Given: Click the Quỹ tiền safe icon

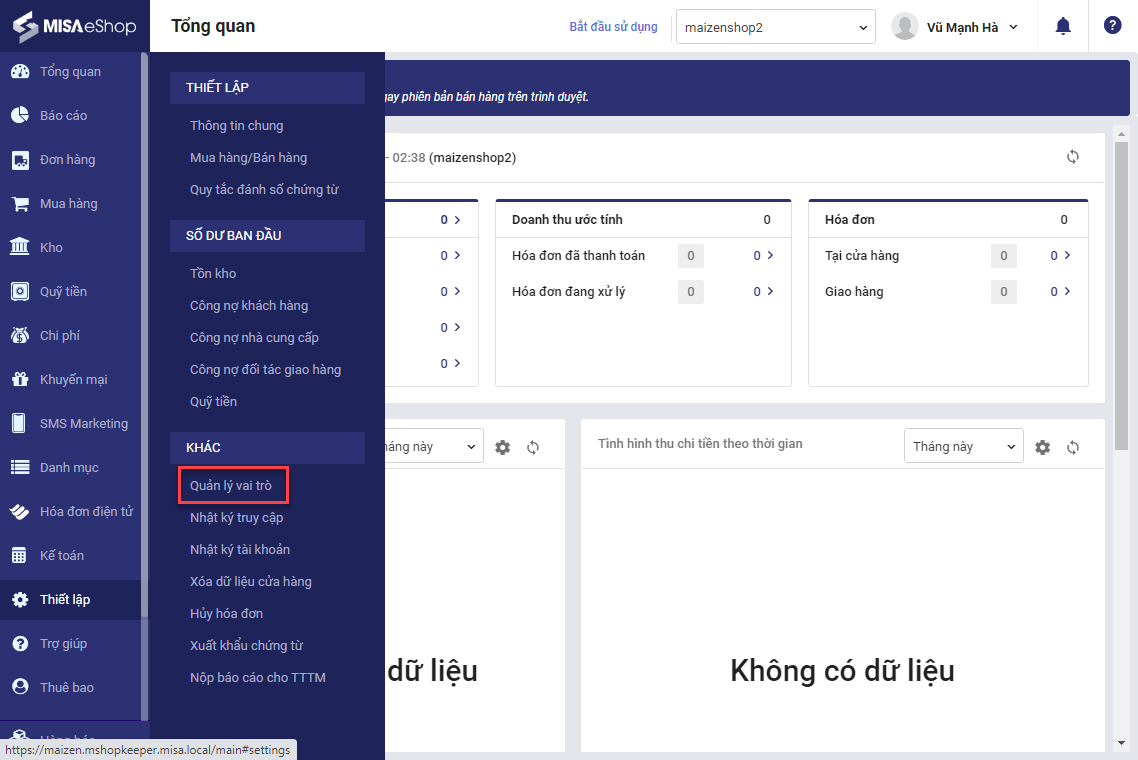Looking at the screenshot, I should pyautogui.click(x=20, y=292).
